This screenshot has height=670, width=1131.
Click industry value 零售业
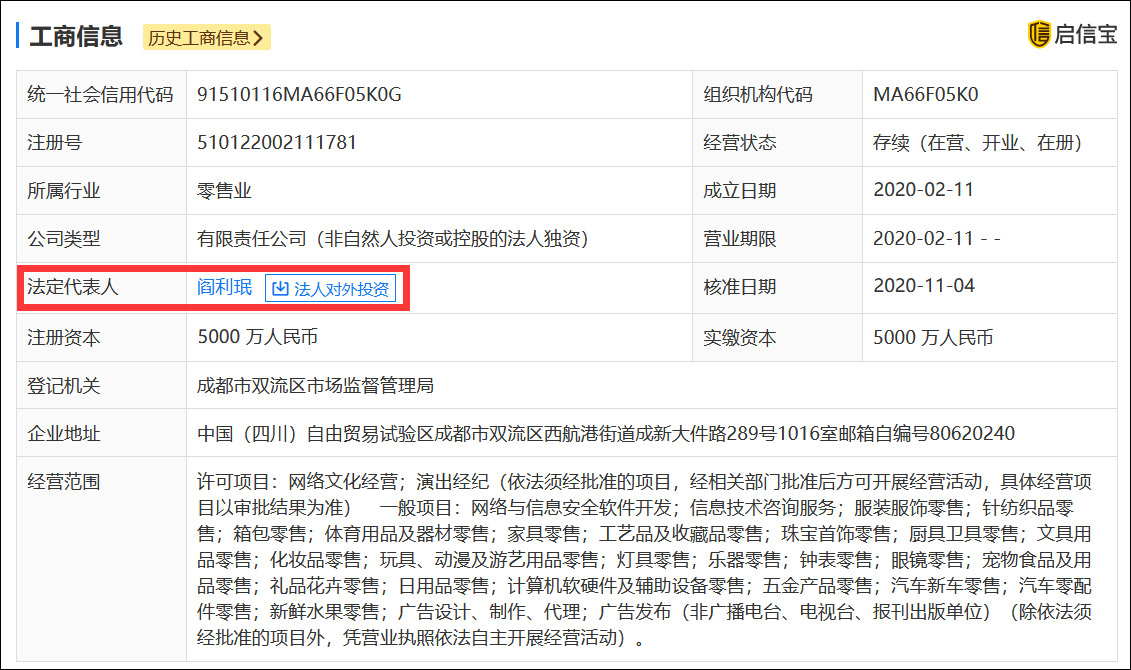224,191
